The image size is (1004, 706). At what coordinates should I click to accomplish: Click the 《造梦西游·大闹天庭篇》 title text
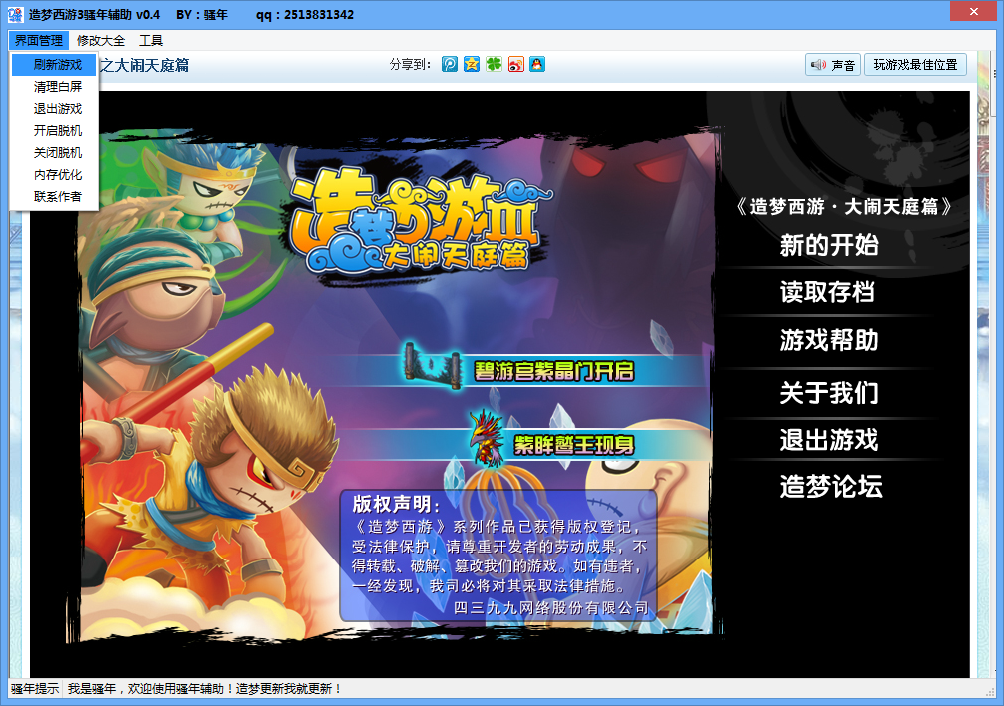click(x=844, y=206)
